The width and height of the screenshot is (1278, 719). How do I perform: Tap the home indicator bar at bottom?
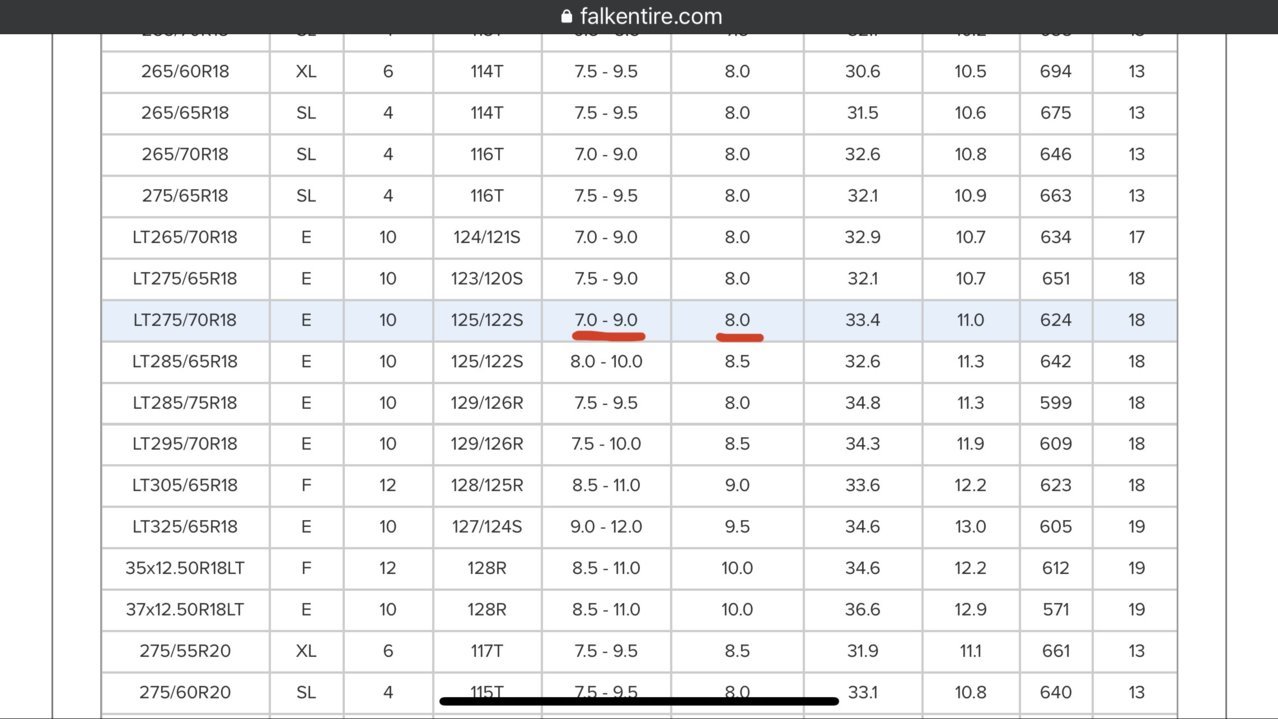(639, 701)
